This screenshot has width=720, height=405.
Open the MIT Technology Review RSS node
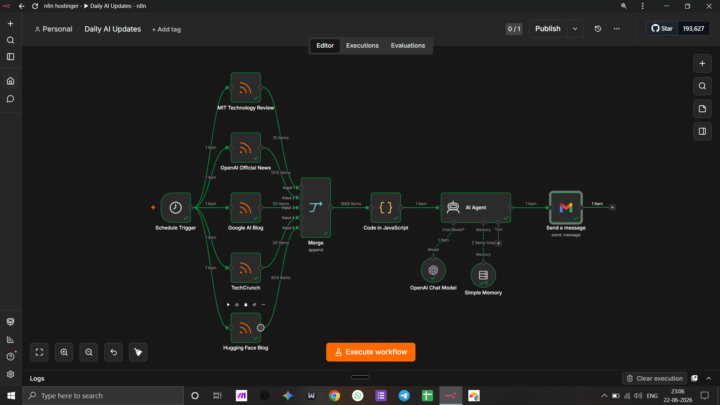246,87
